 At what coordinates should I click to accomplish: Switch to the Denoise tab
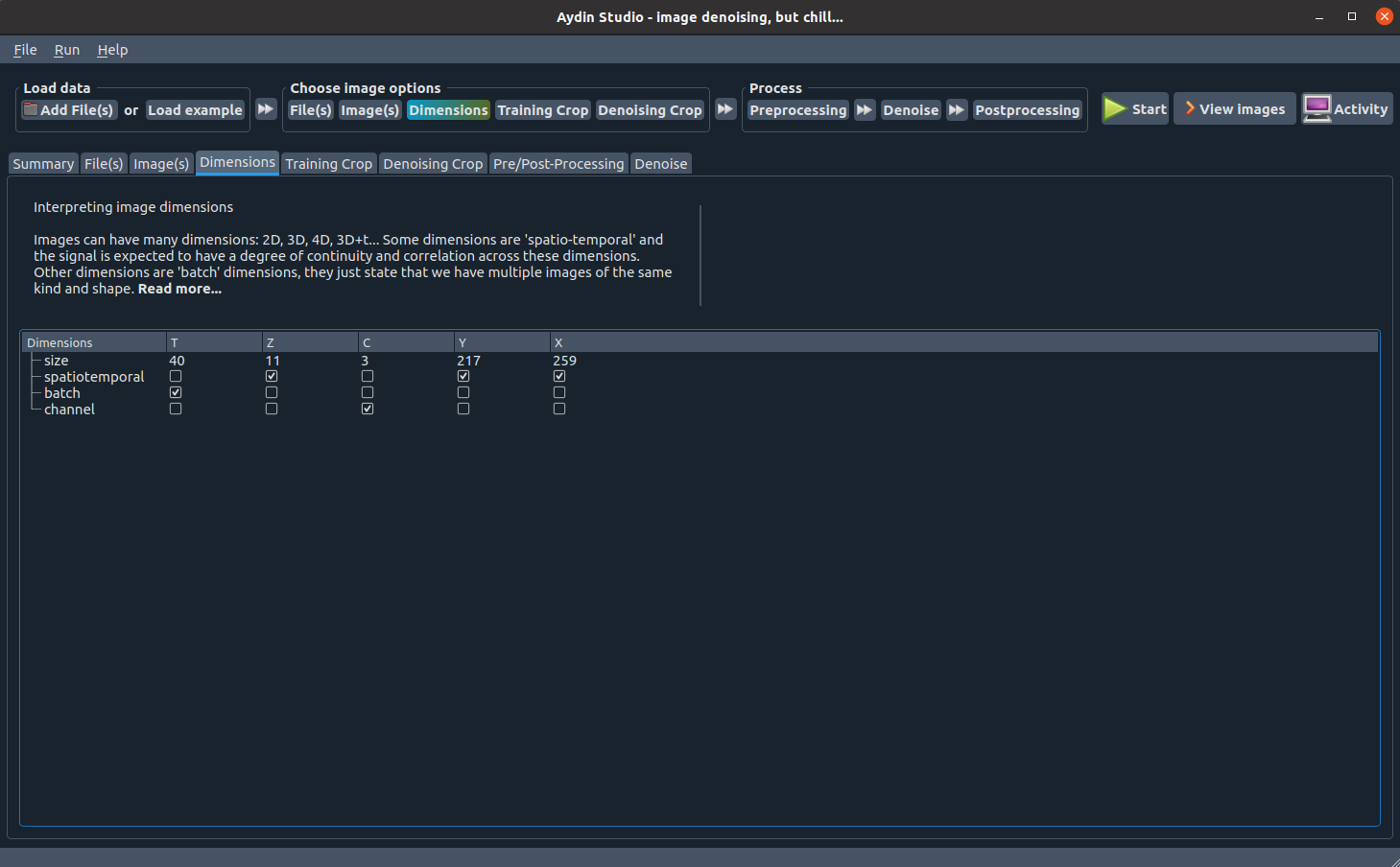tap(661, 164)
